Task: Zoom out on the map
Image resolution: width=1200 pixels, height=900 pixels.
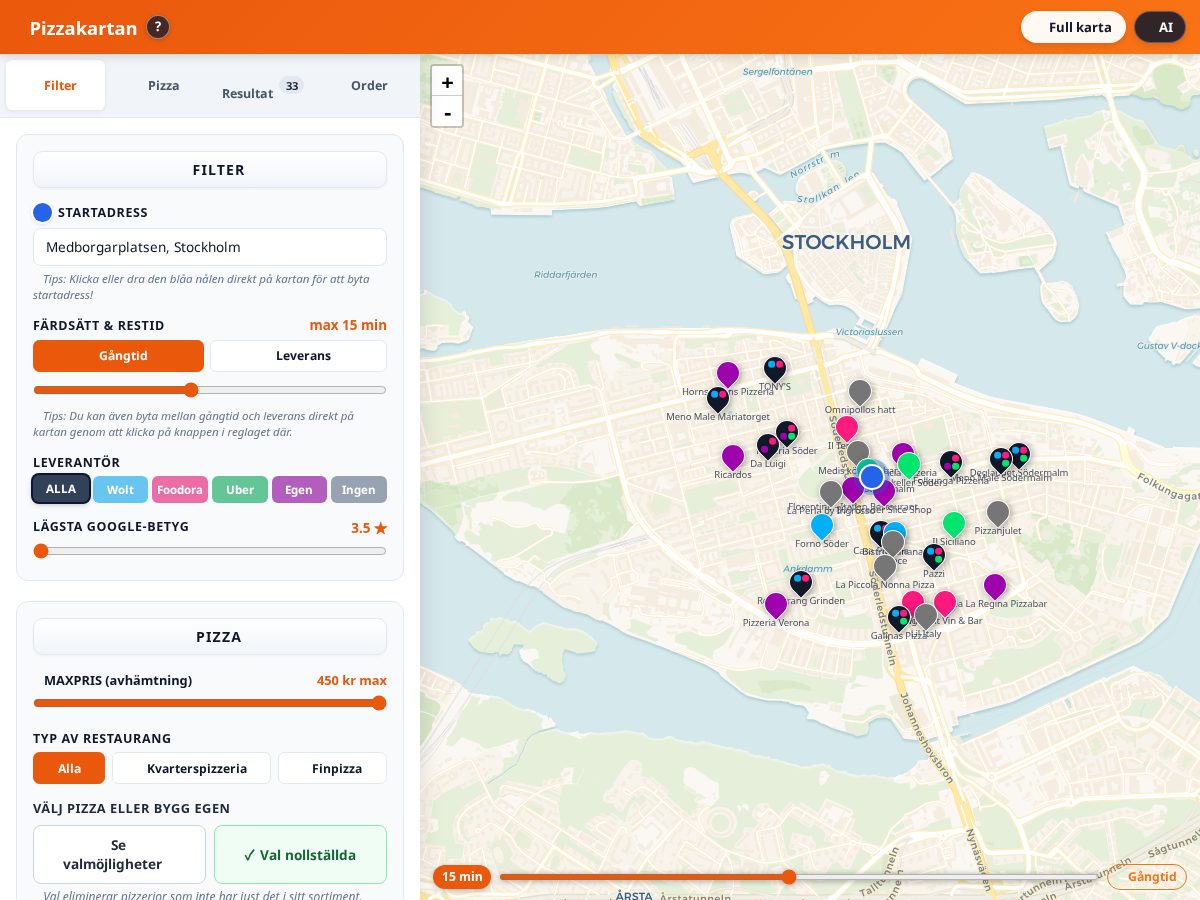Action: coord(447,112)
